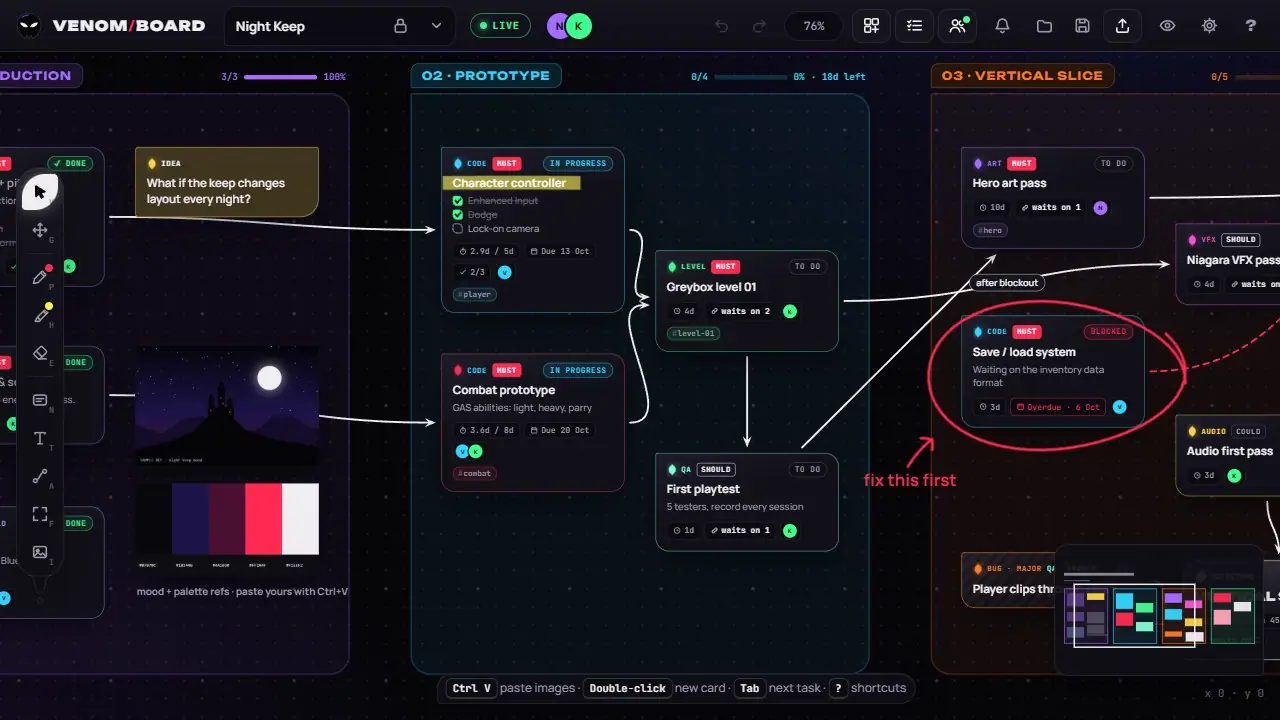Select the eraser tool
1280x720 pixels.
tap(40, 353)
